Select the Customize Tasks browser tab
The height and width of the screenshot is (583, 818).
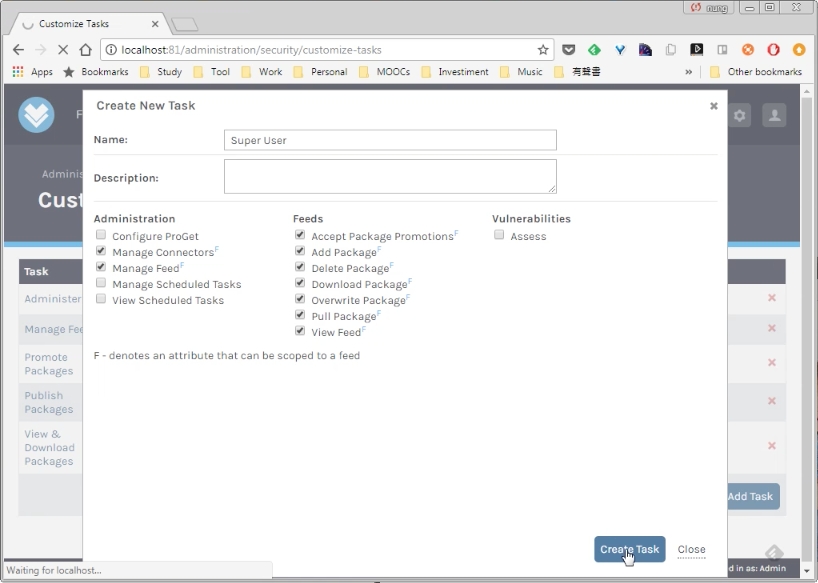(89, 23)
